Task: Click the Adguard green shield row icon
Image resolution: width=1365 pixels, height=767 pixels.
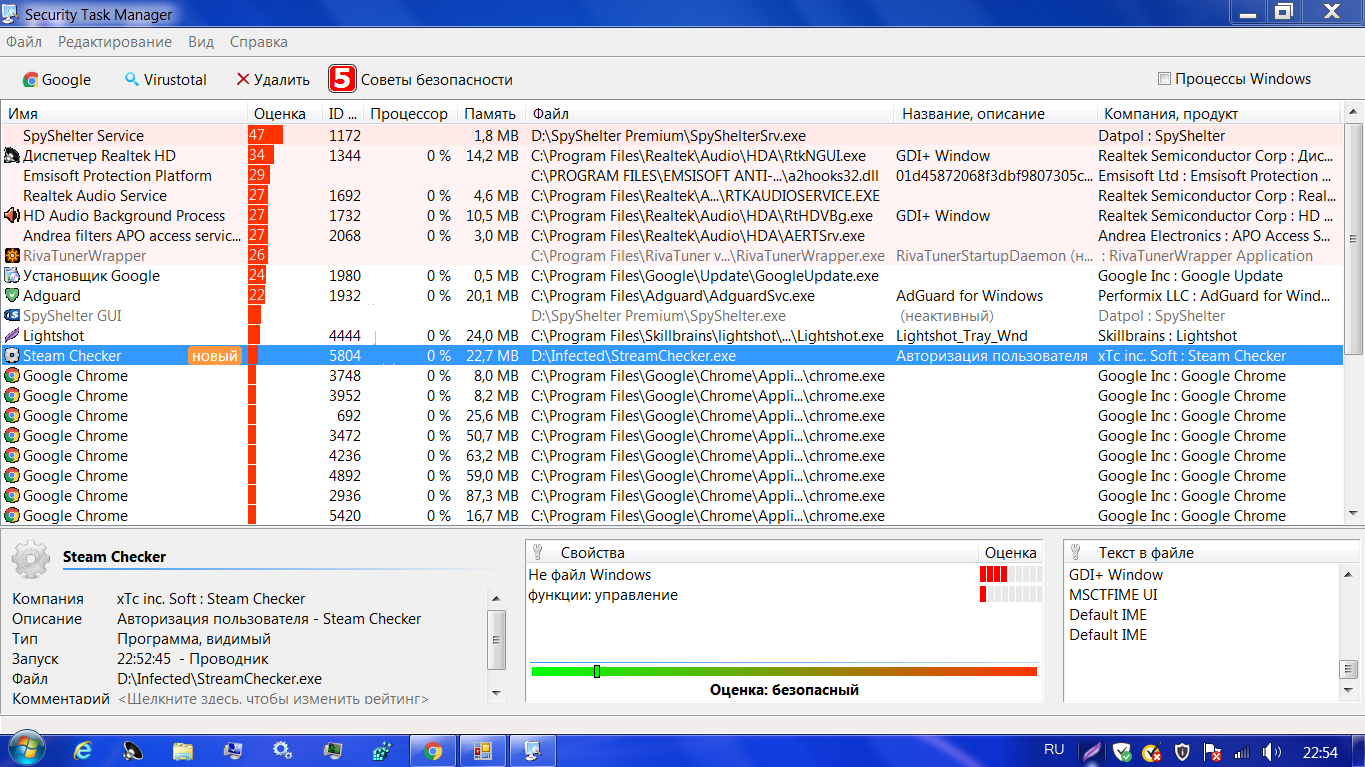Action: 12,296
